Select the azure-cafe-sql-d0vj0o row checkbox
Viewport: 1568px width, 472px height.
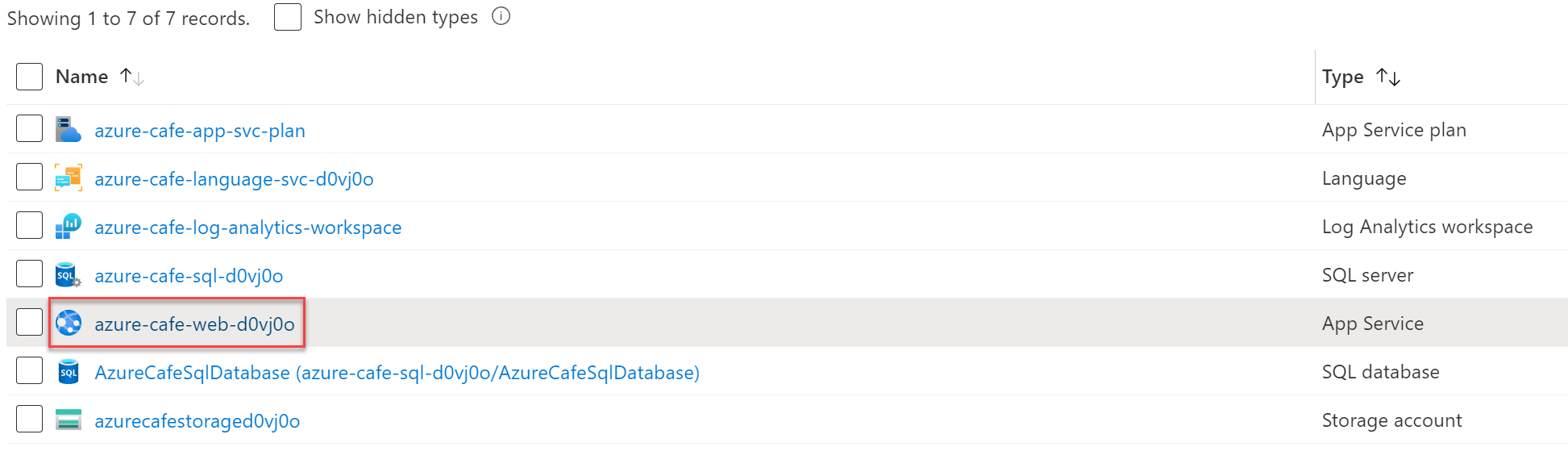[x=30, y=274]
